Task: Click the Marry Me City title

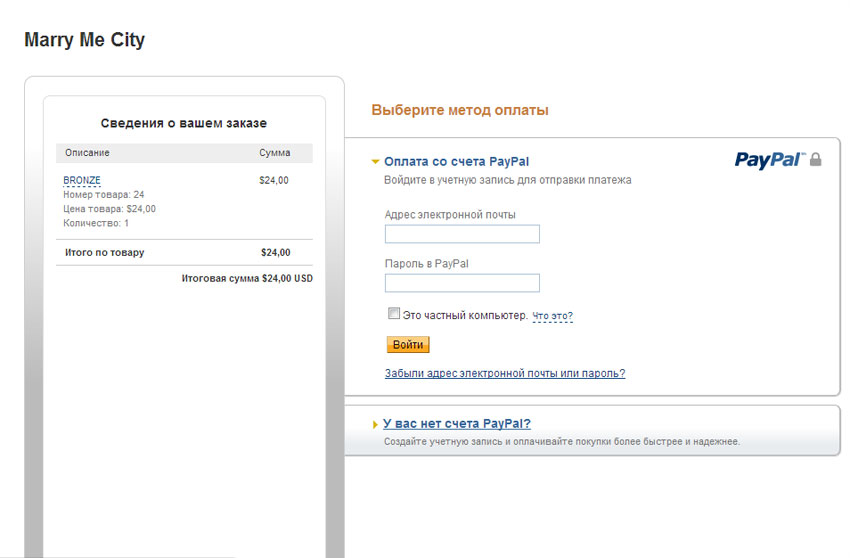Action: point(85,40)
